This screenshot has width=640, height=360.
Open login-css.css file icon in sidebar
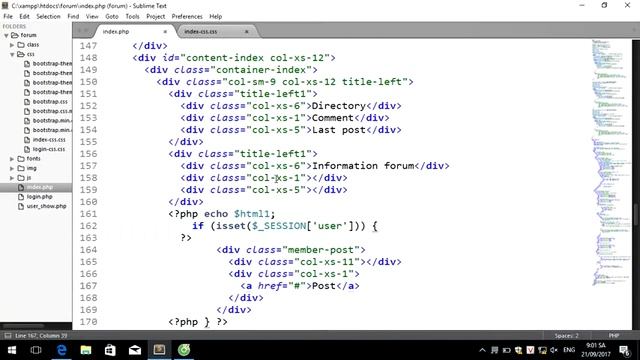[x=27, y=149]
